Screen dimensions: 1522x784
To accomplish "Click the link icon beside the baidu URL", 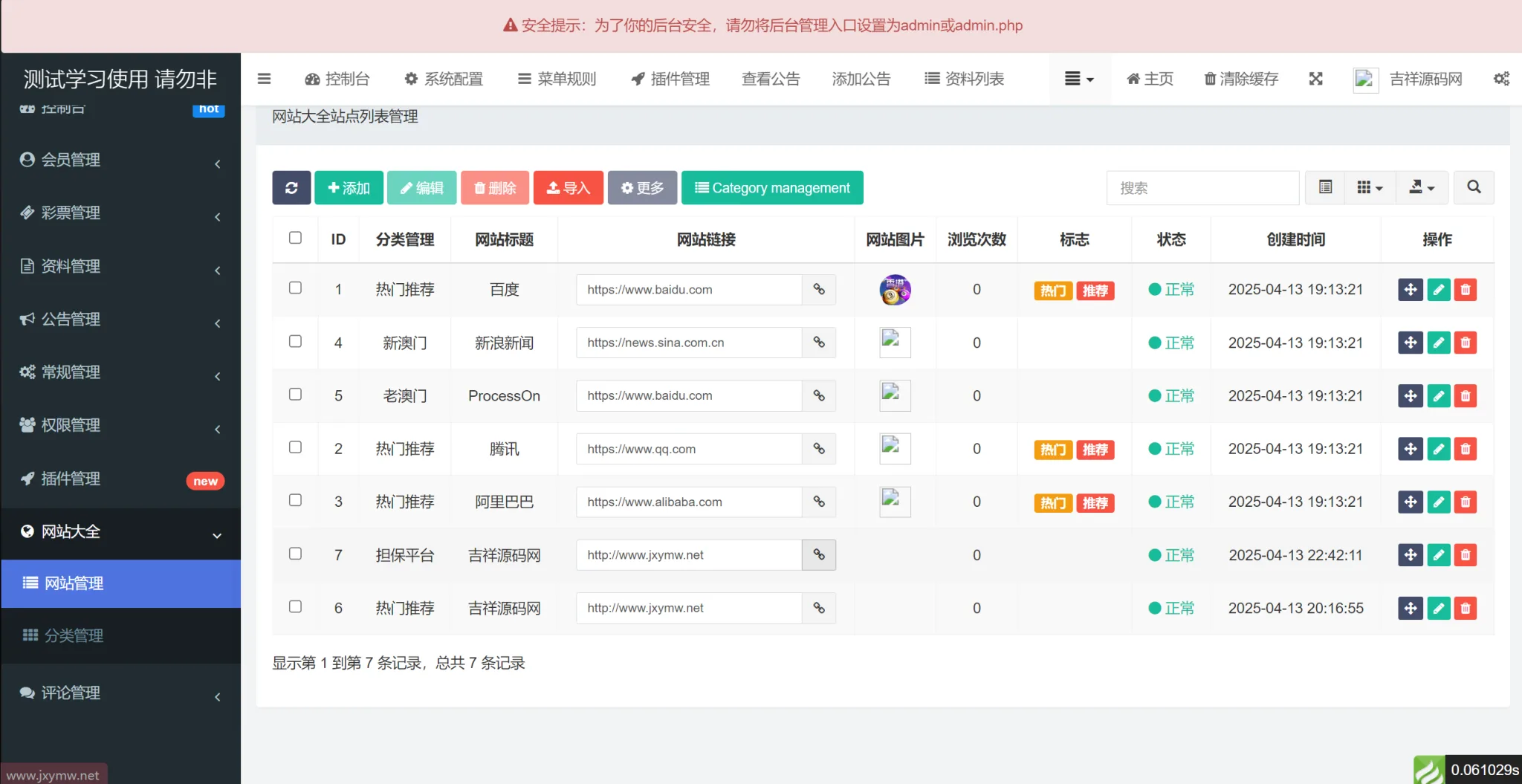I will 818,290.
